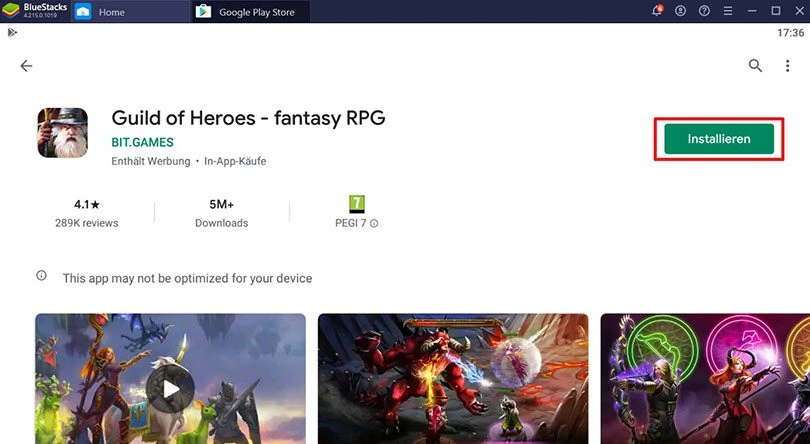Open Play Store search magnifier

click(755, 66)
